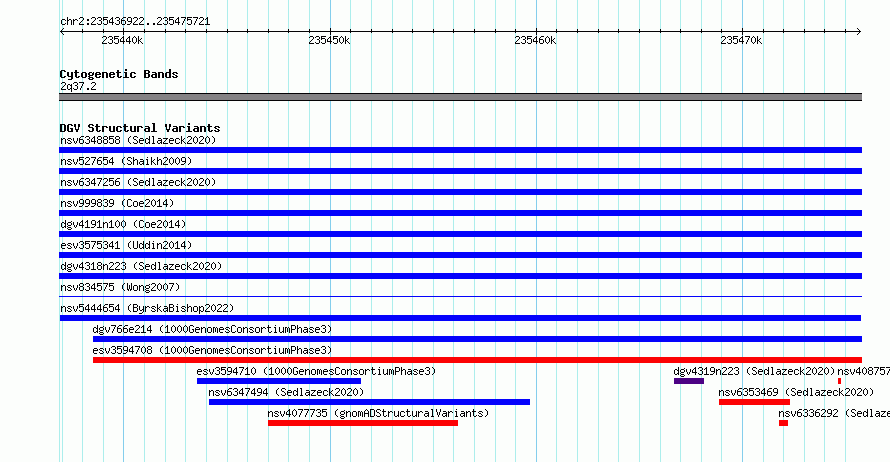
Task: Open the nsv6347494 (Sedlazeck2020) label
Action: tap(286, 392)
